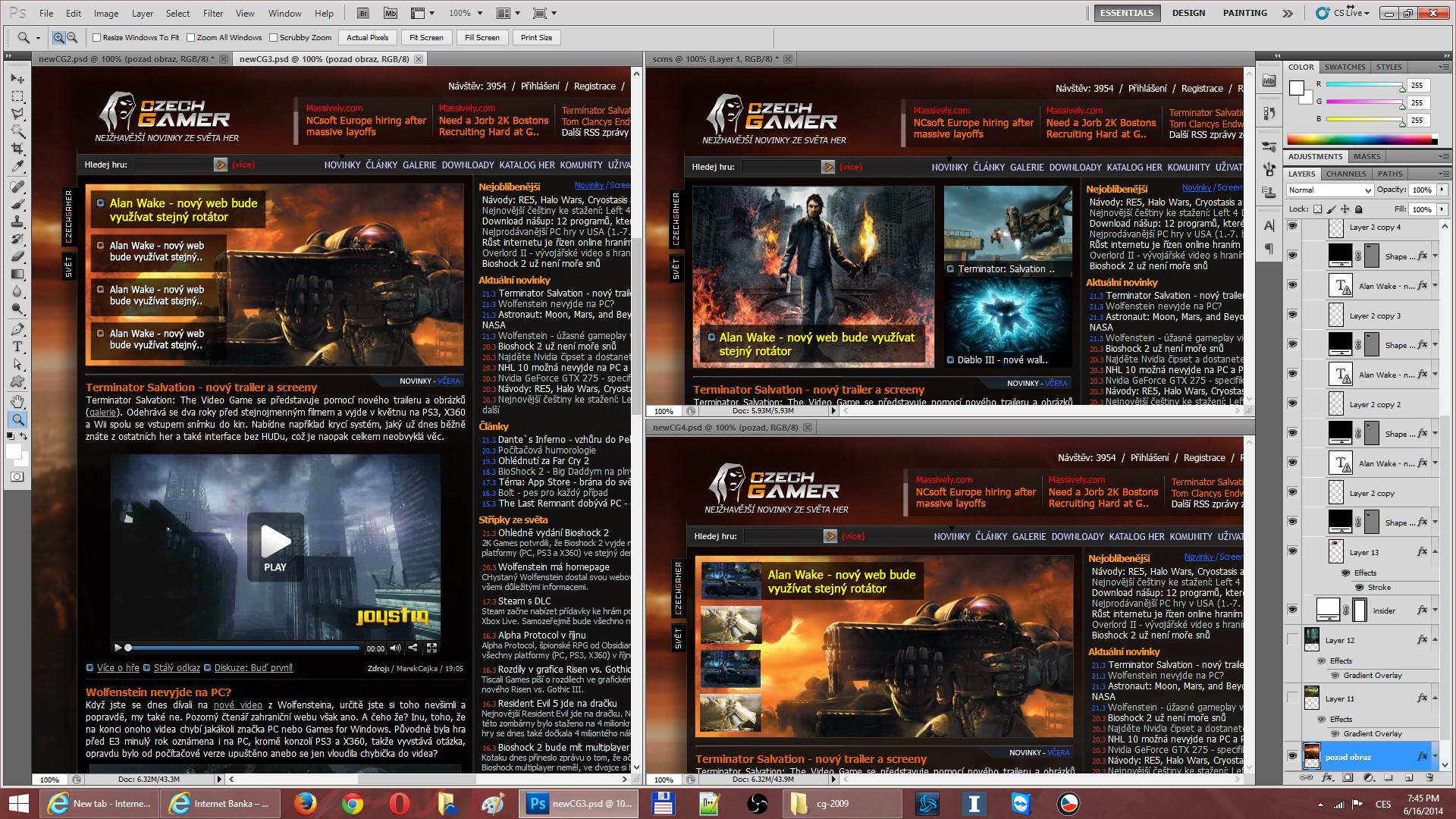Select the Gradient tool
This screenshot has height=819, width=1456.
coord(17,274)
